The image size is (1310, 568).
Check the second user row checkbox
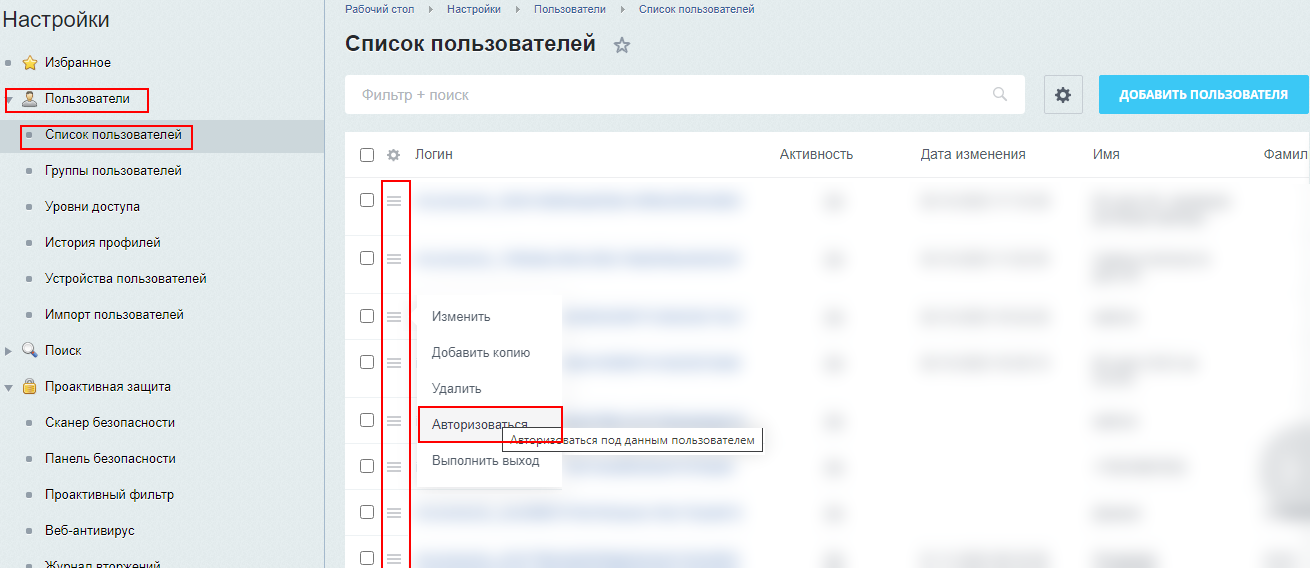click(367, 258)
